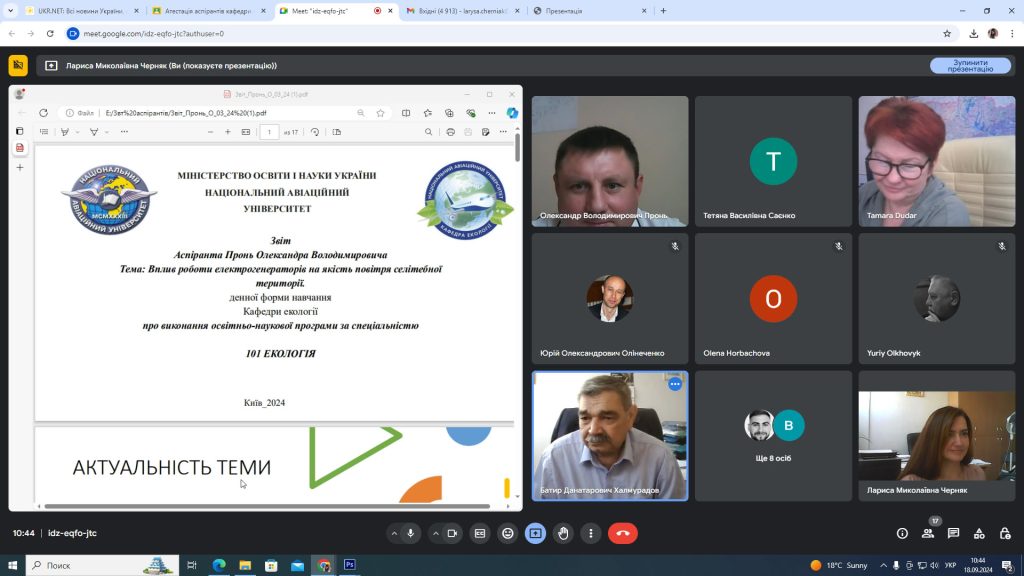Click the search icon in PDF toolbar
Viewport: 1024px width, 576px height.
point(429,132)
